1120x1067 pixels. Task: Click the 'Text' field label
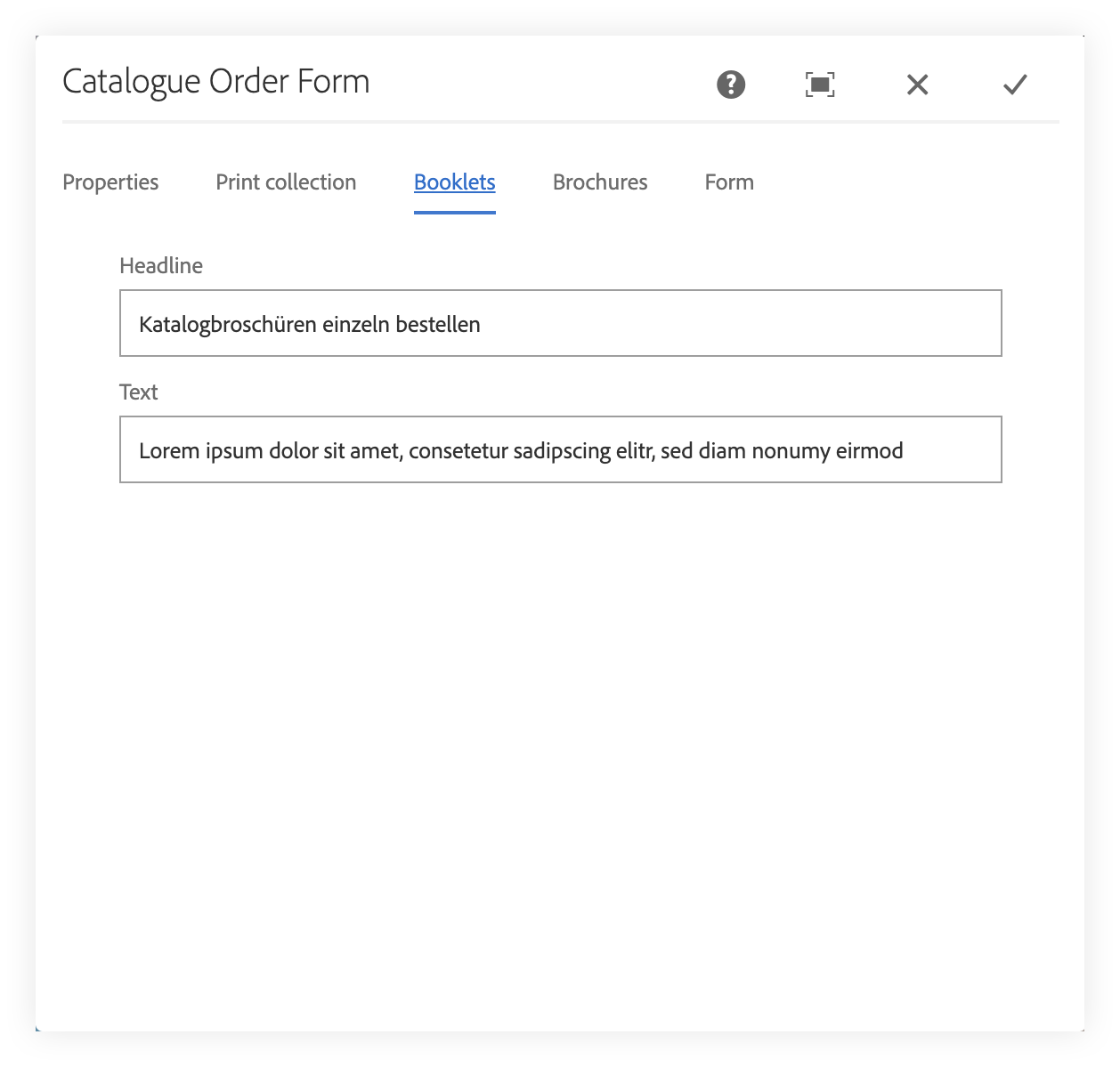pyautogui.click(x=138, y=392)
